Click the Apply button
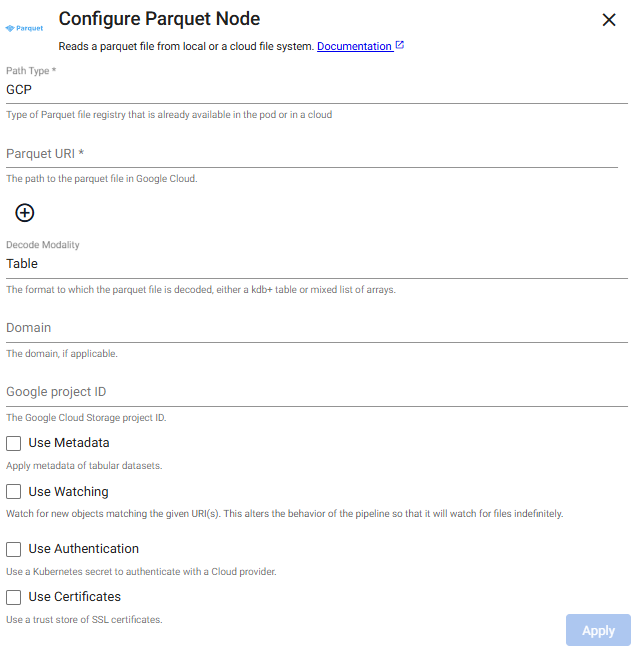The width and height of the screenshot is (633, 653). [598, 630]
